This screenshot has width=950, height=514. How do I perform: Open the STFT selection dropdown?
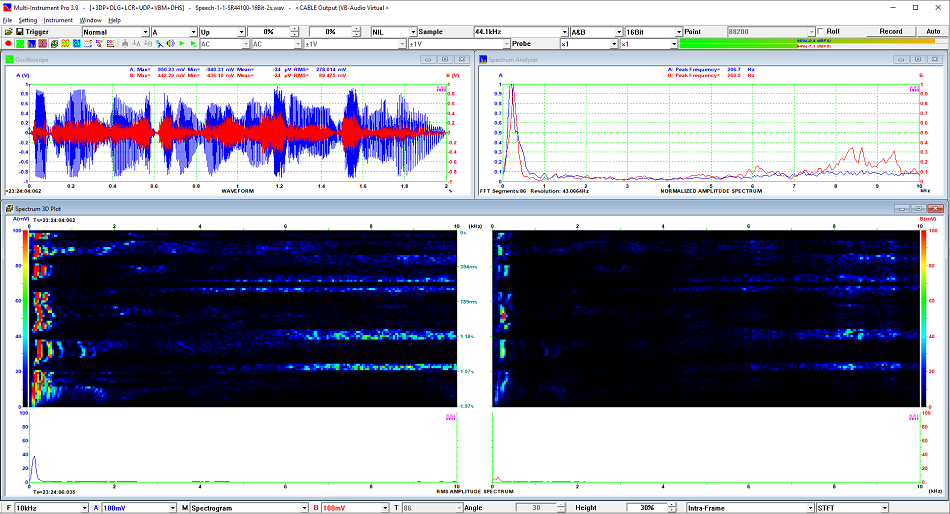coord(887,508)
